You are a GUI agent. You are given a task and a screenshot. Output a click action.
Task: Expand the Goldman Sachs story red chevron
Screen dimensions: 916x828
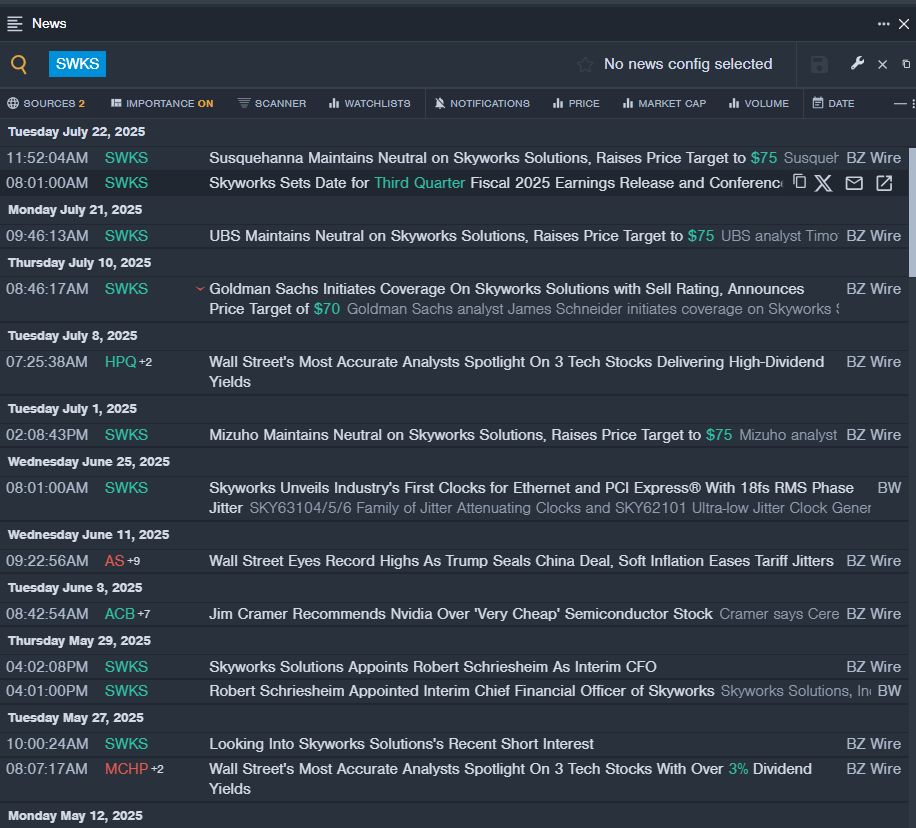[200, 289]
